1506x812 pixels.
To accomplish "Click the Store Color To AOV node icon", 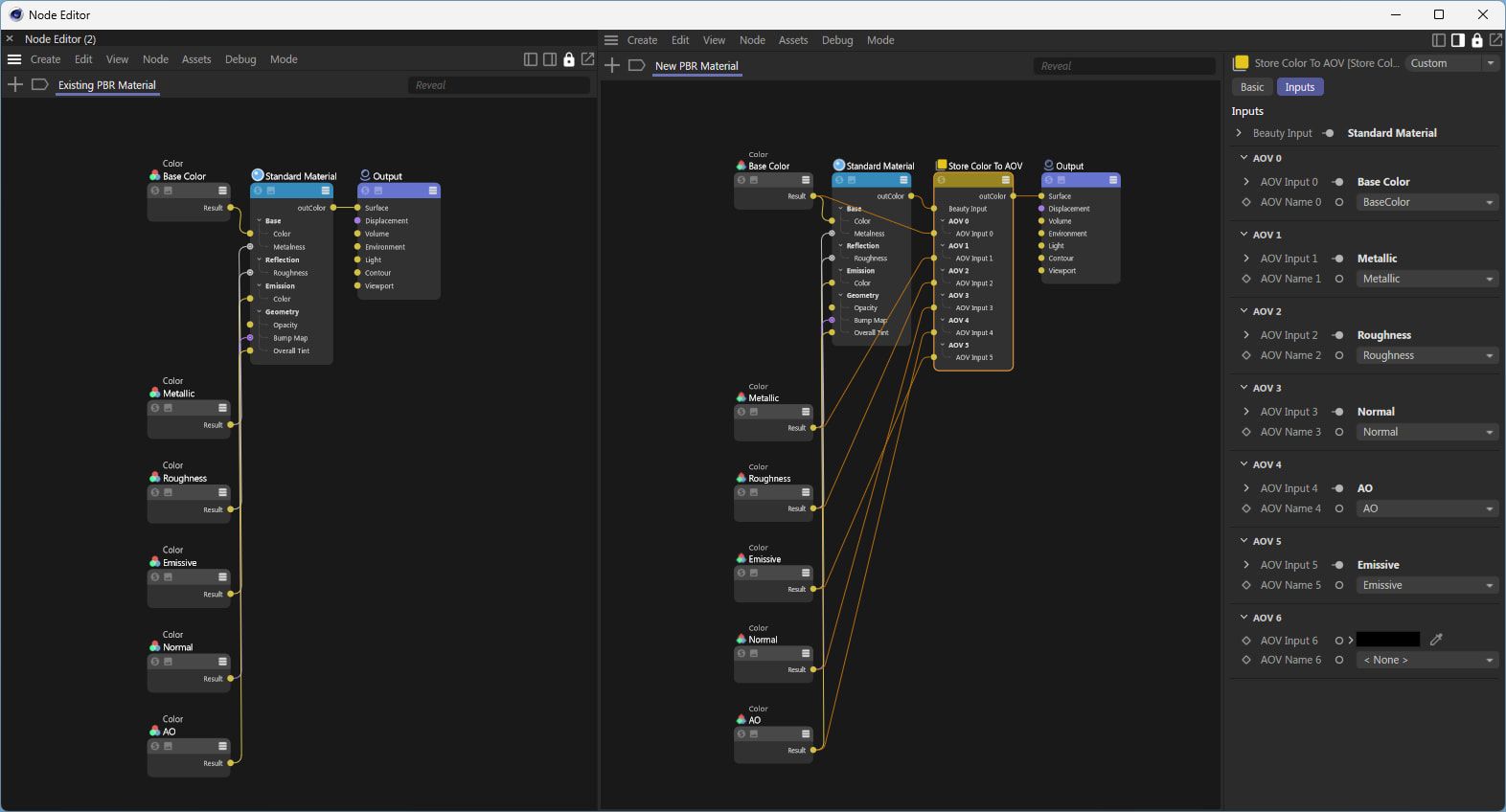I will [x=941, y=166].
